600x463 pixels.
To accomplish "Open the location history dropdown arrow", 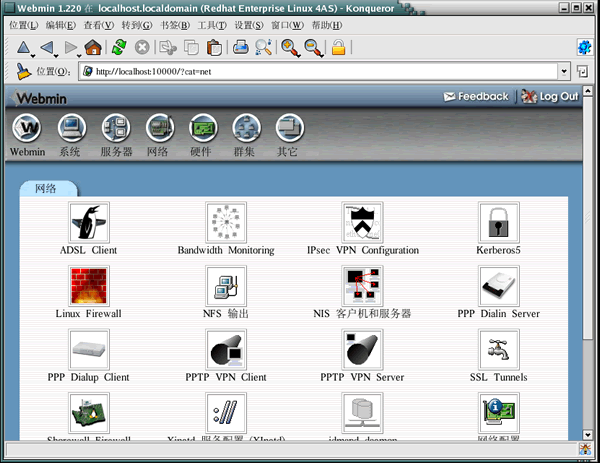I will tap(564, 71).
